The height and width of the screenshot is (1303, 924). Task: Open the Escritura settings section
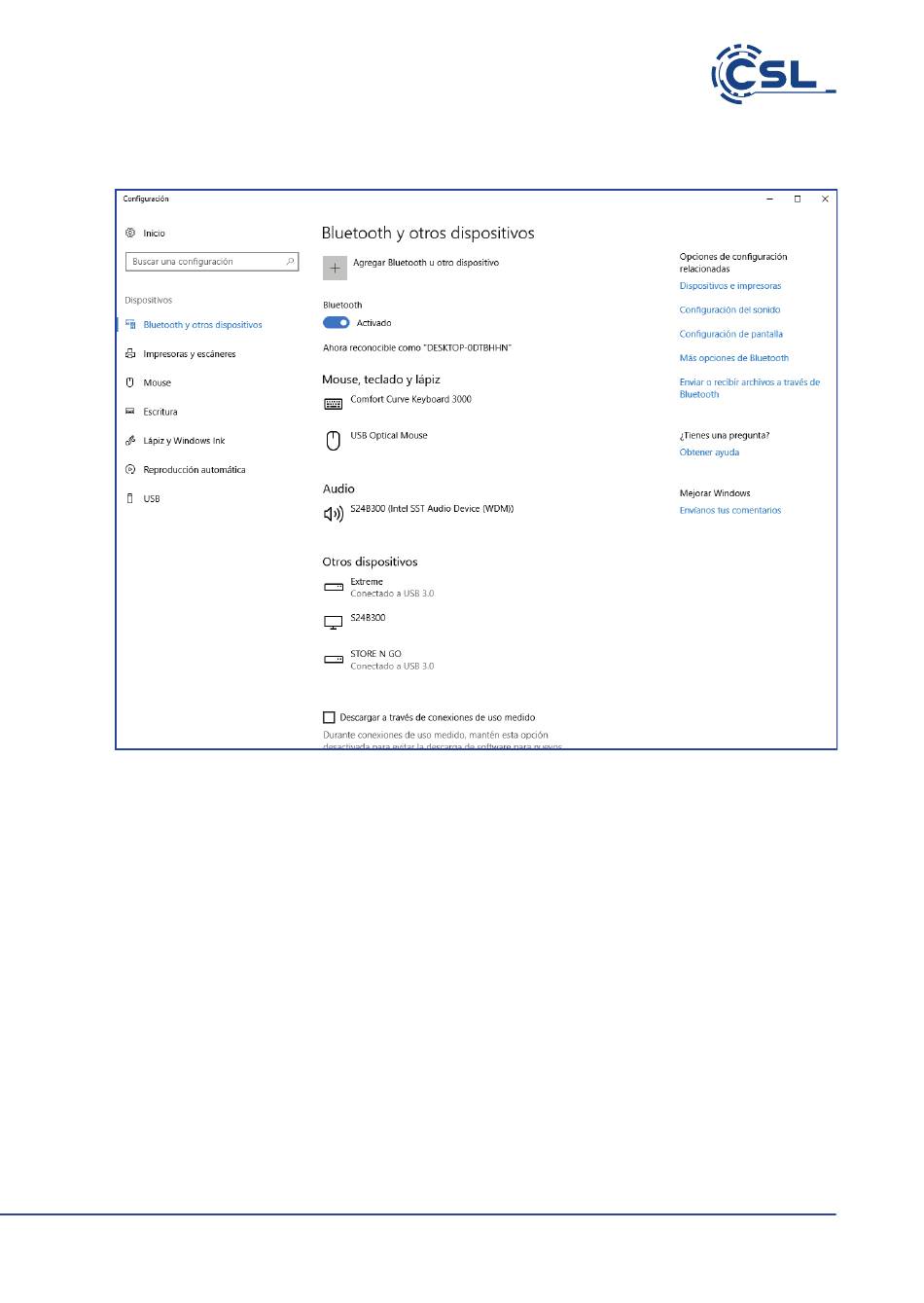pyautogui.click(x=160, y=412)
